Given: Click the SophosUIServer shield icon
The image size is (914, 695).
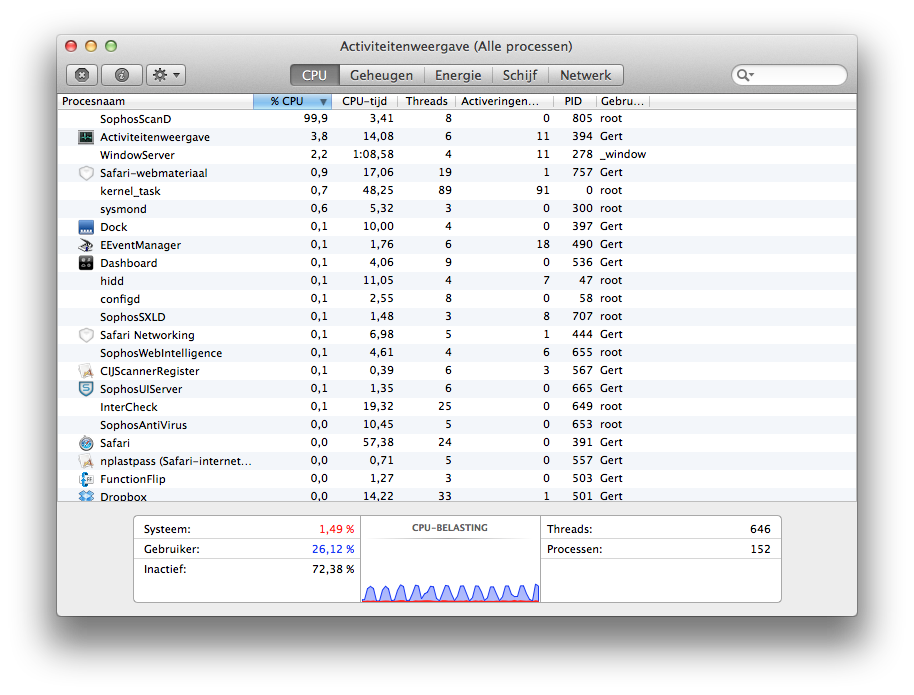Looking at the screenshot, I should [86, 389].
